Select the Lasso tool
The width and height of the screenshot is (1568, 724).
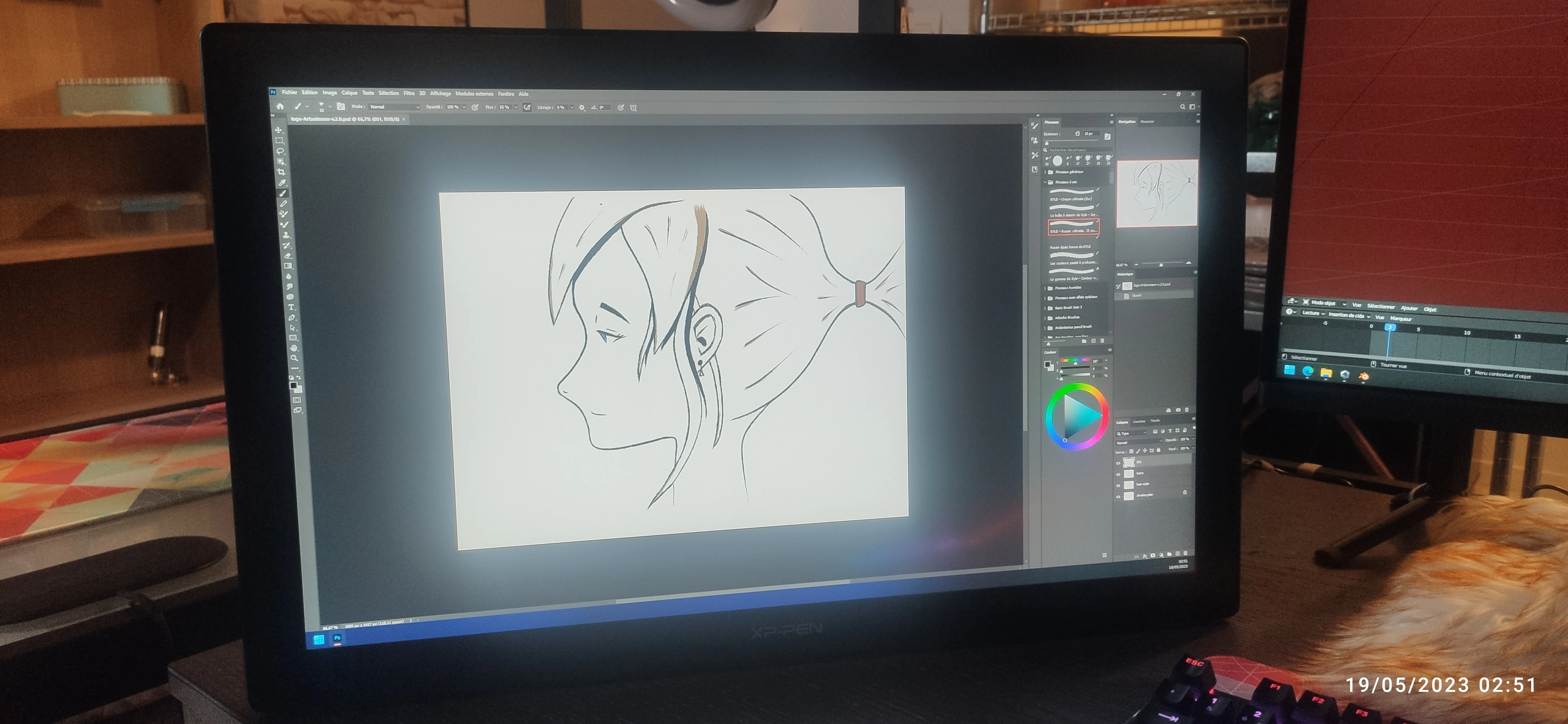point(280,151)
